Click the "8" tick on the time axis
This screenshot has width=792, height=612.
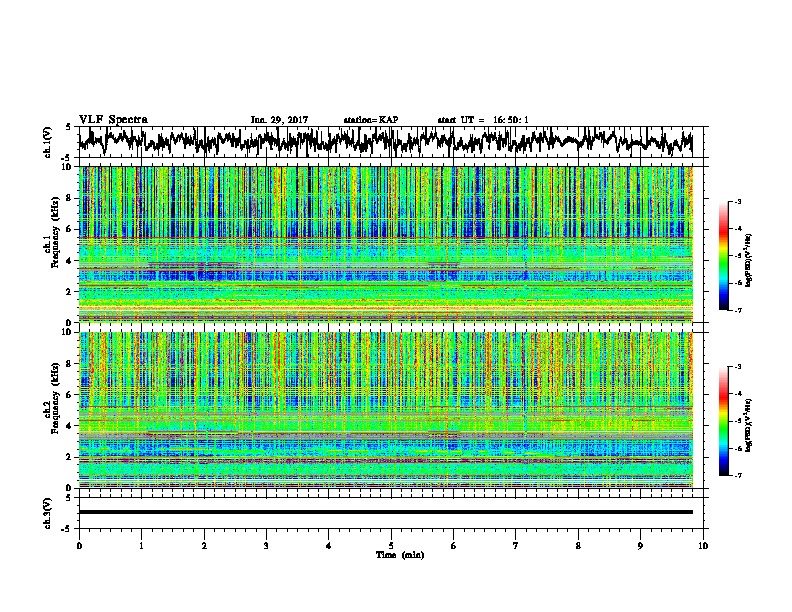(x=578, y=546)
